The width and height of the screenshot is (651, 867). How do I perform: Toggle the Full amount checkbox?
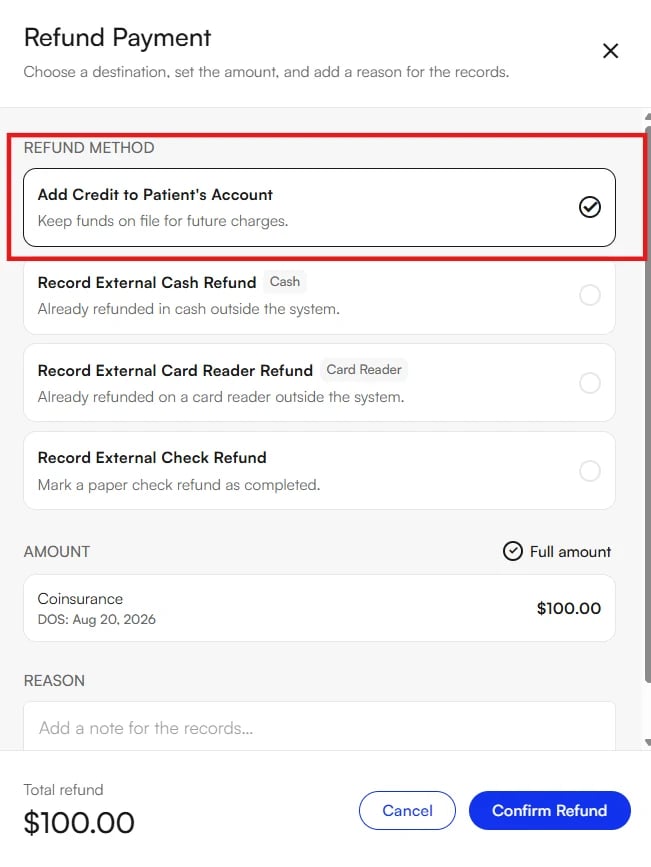coord(513,551)
